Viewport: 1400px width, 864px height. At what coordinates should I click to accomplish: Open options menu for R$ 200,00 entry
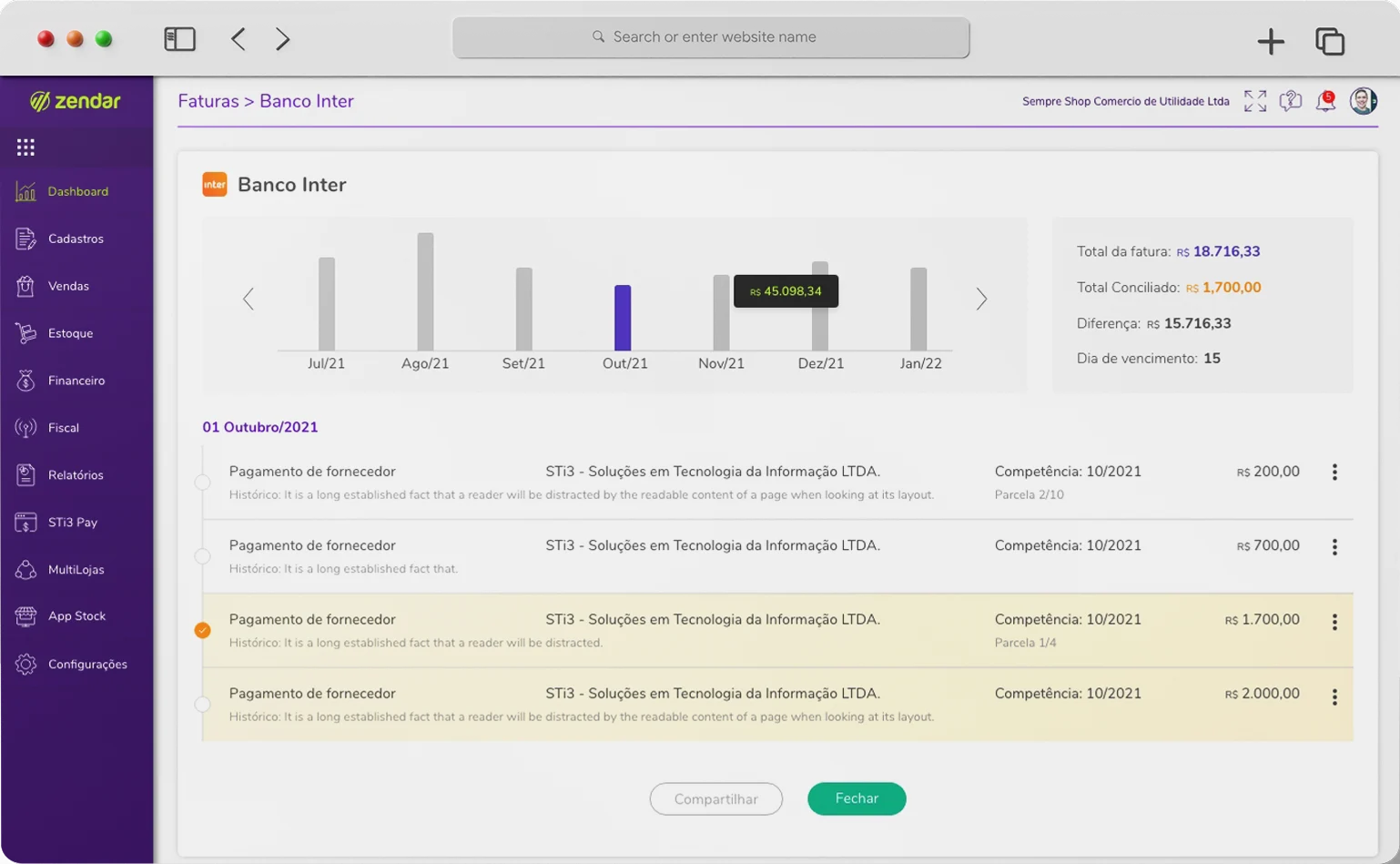[1334, 472]
